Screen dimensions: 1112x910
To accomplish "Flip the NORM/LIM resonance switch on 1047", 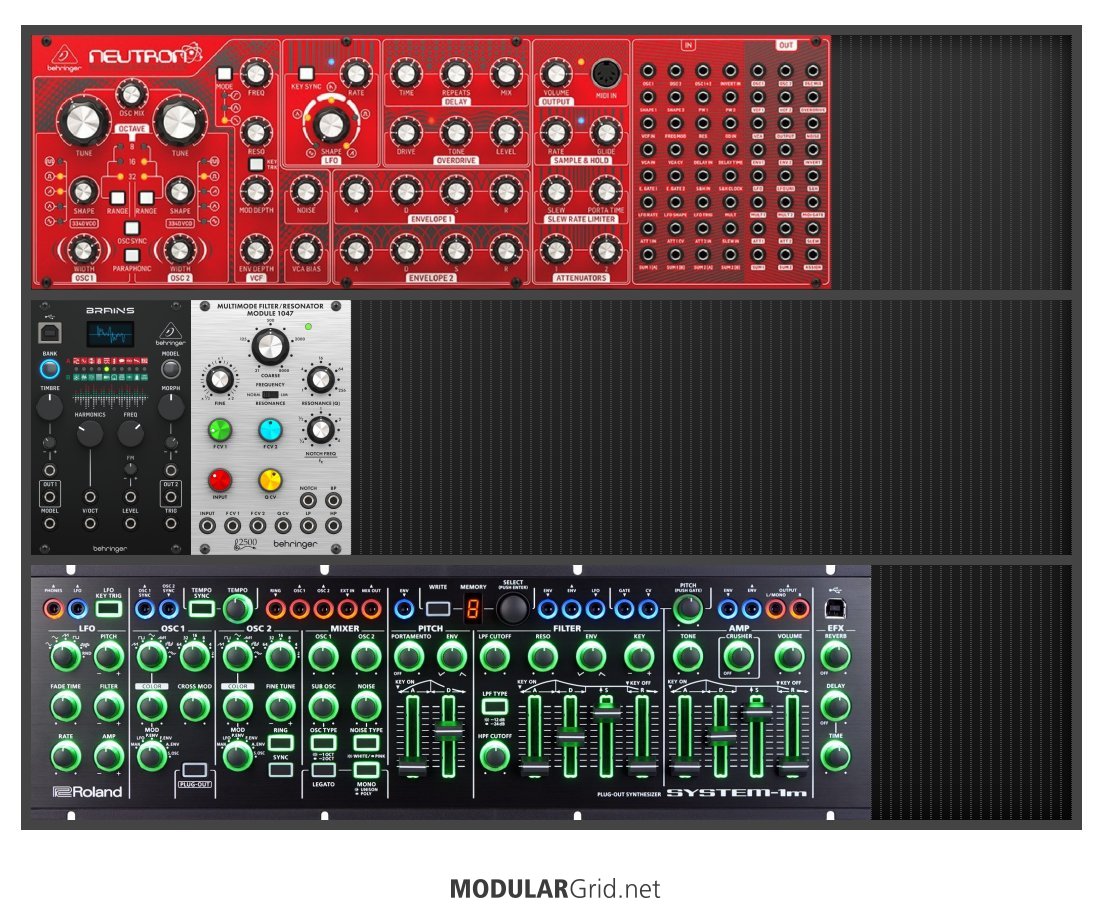I will coord(270,394).
